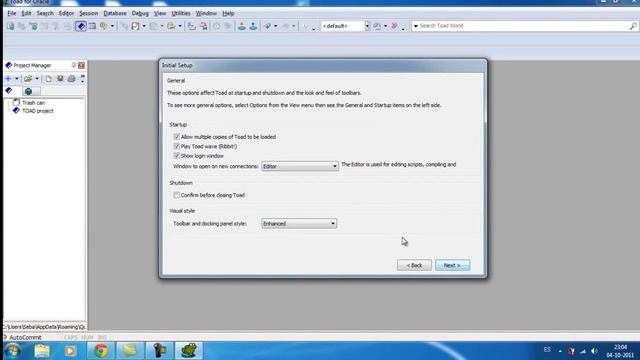Click the Startup section heading

tap(178, 124)
